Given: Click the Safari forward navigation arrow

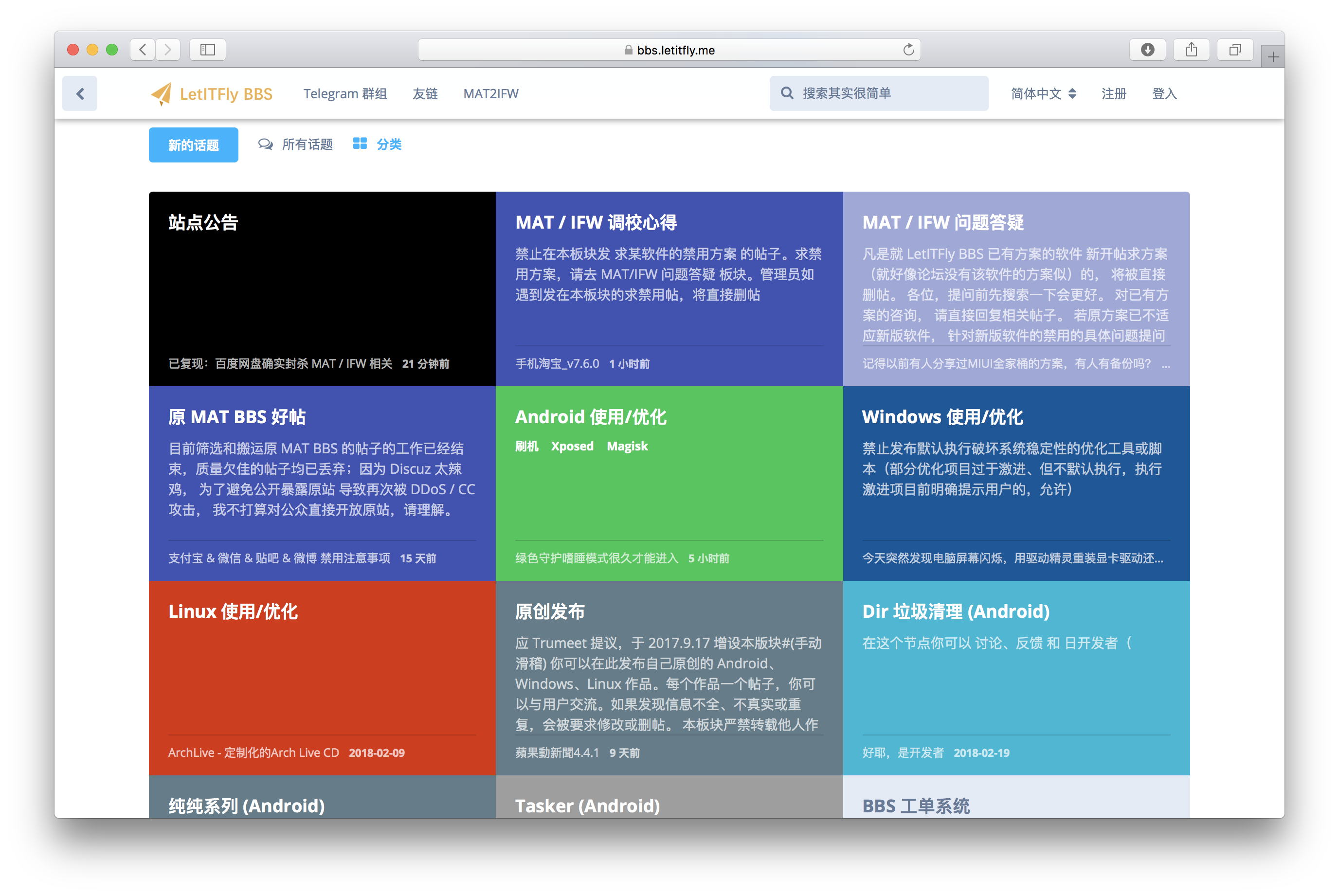Looking at the screenshot, I should coord(168,50).
